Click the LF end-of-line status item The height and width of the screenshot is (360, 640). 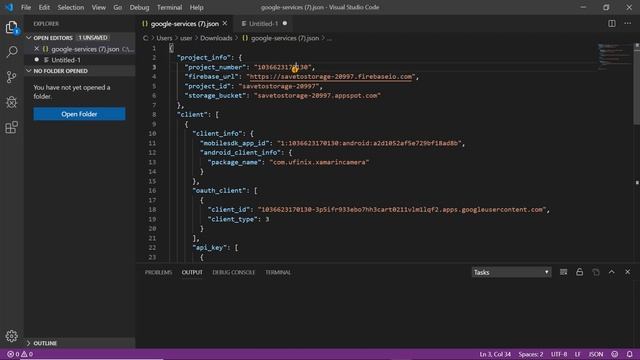coord(578,354)
